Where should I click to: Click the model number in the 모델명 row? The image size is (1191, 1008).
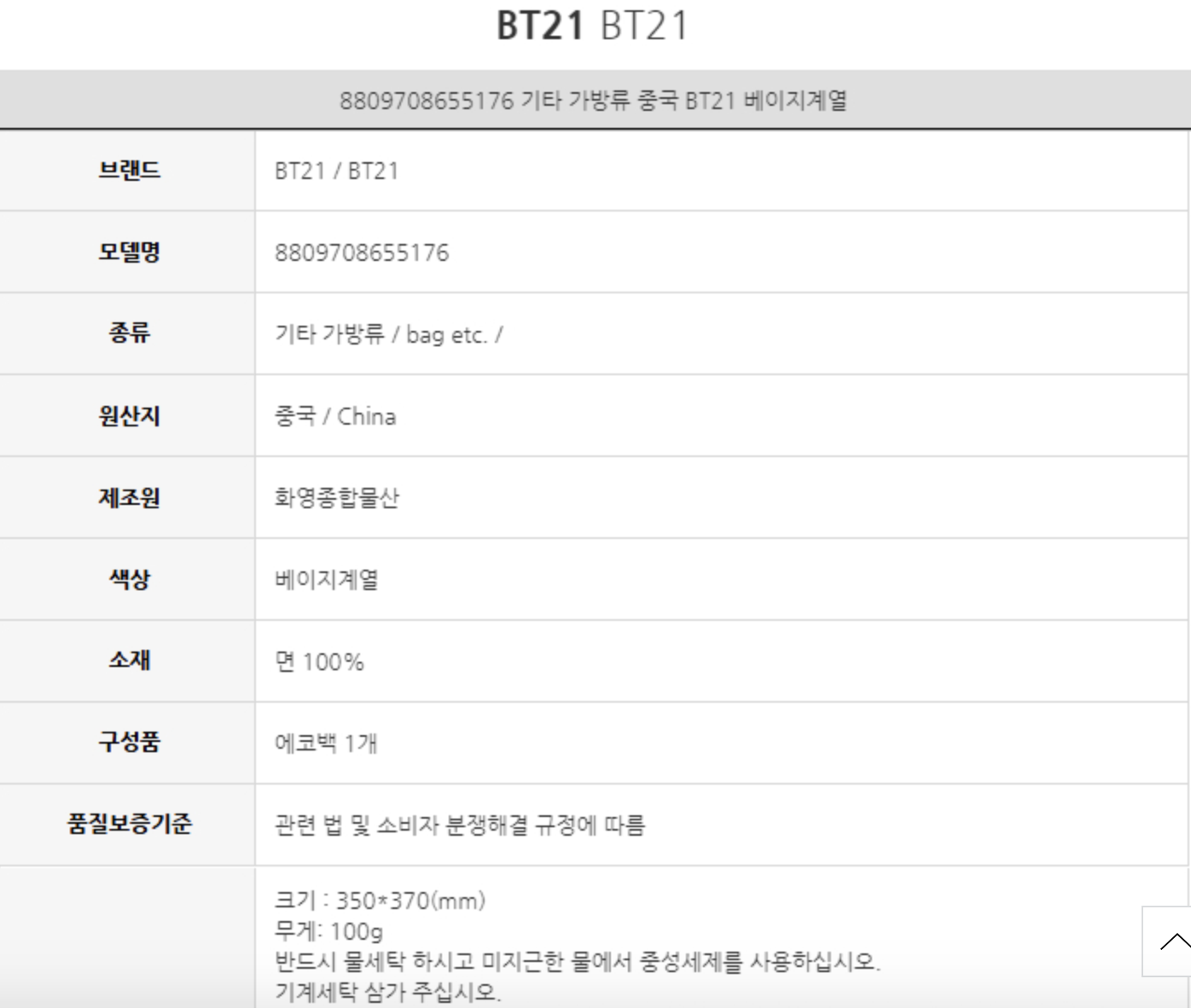pyautogui.click(x=362, y=253)
